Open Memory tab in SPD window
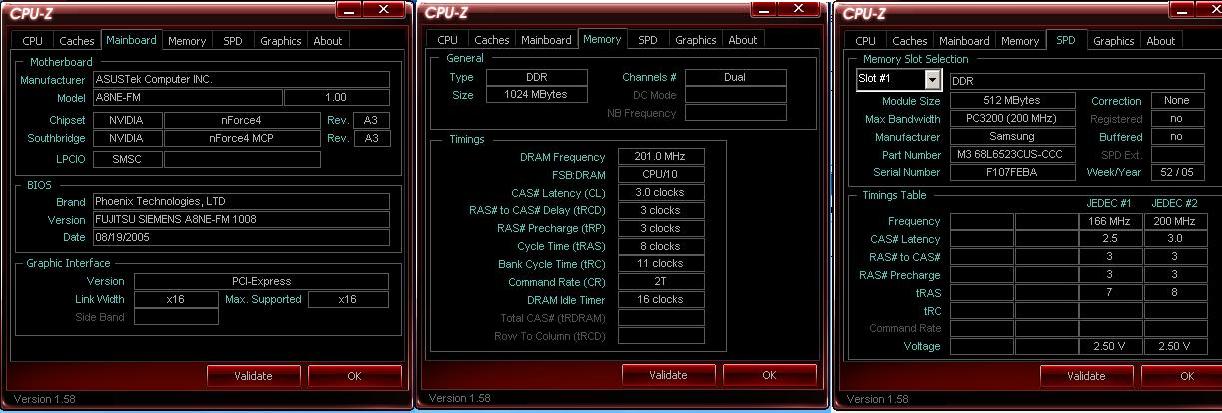This screenshot has height=413, width=1222. [x=1020, y=41]
